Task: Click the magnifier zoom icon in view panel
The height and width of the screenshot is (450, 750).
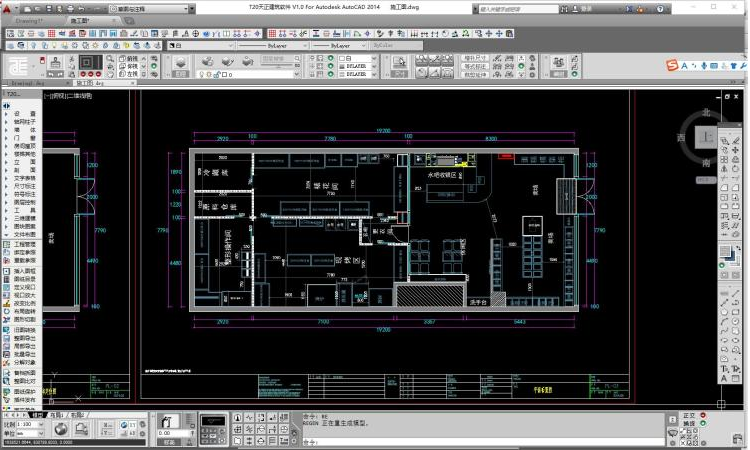Action: tap(110, 58)
